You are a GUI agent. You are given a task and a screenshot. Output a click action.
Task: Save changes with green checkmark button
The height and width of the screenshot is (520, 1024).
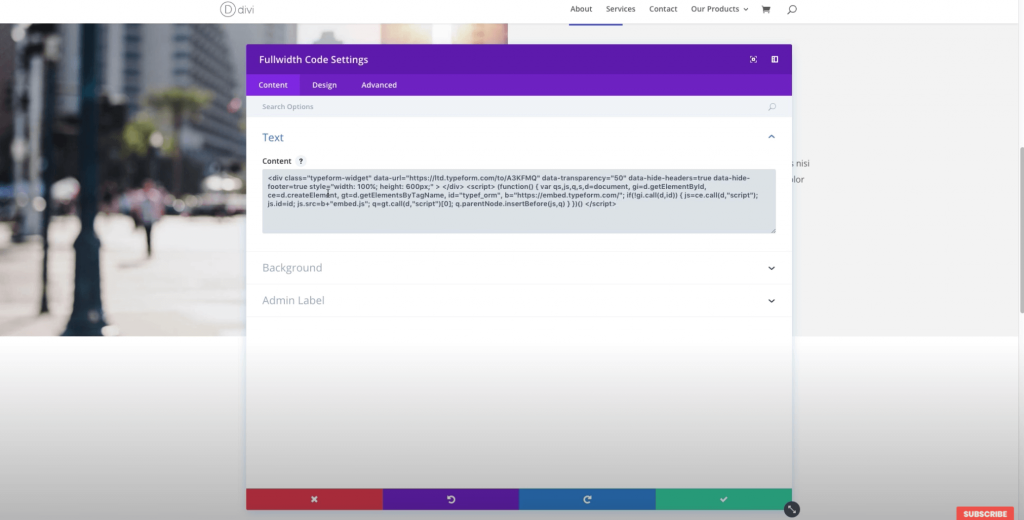[x=724, y=499]
